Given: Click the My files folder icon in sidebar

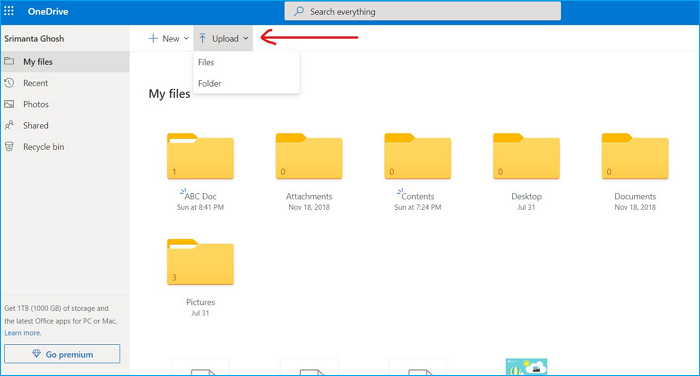Looking at the screenshot, I should coord(9,61).
